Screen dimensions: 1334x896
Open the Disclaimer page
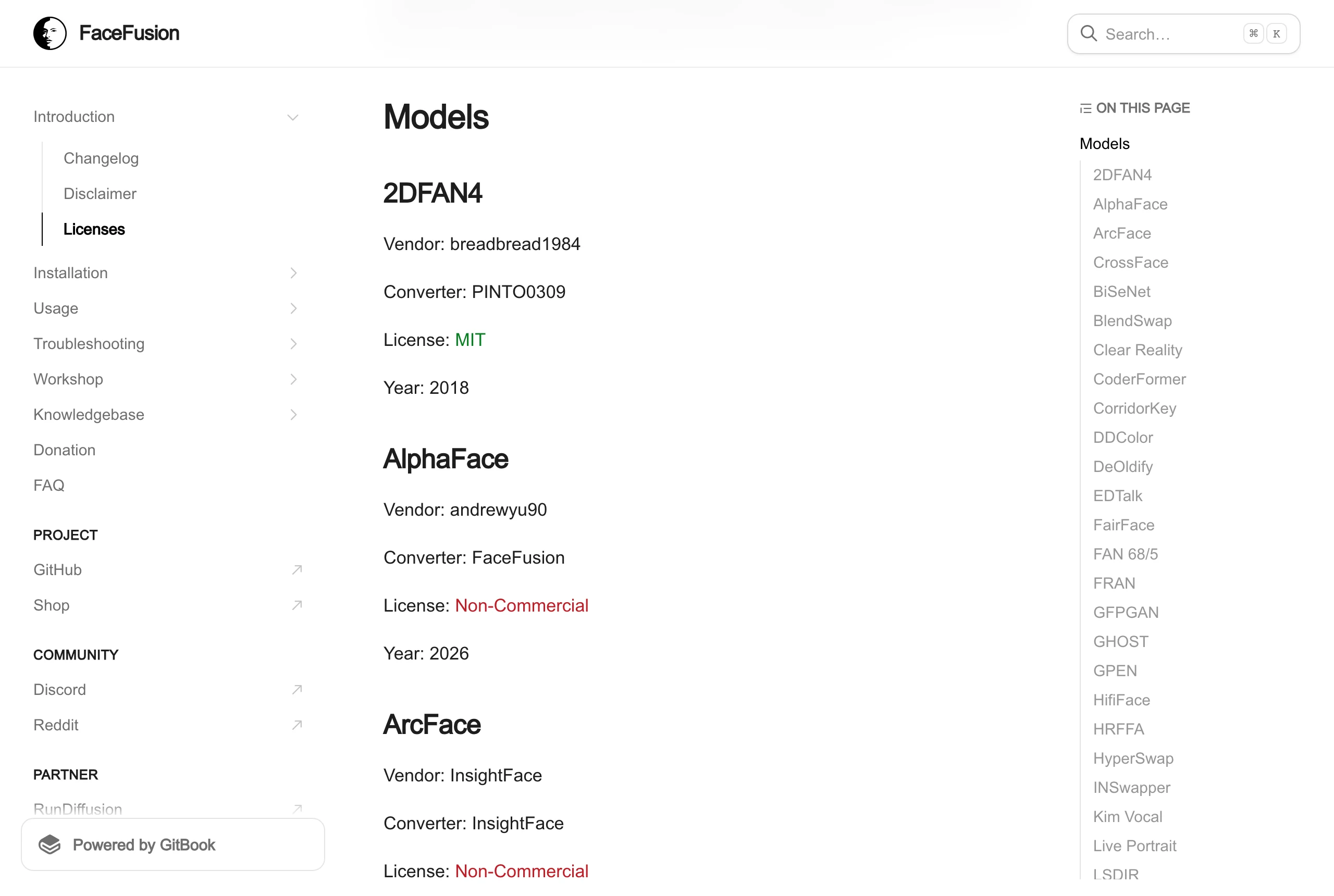[x=100, y=194]
